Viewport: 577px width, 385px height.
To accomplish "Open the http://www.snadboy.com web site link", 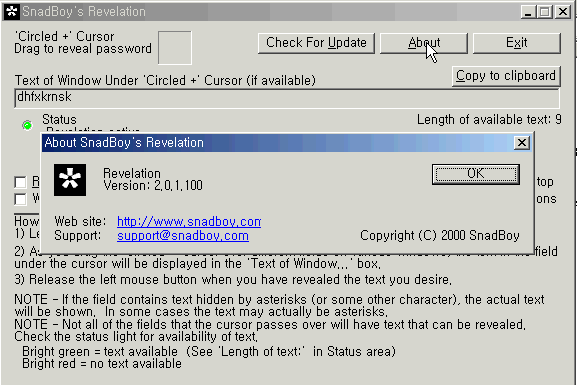I will (x=189, y=222).
